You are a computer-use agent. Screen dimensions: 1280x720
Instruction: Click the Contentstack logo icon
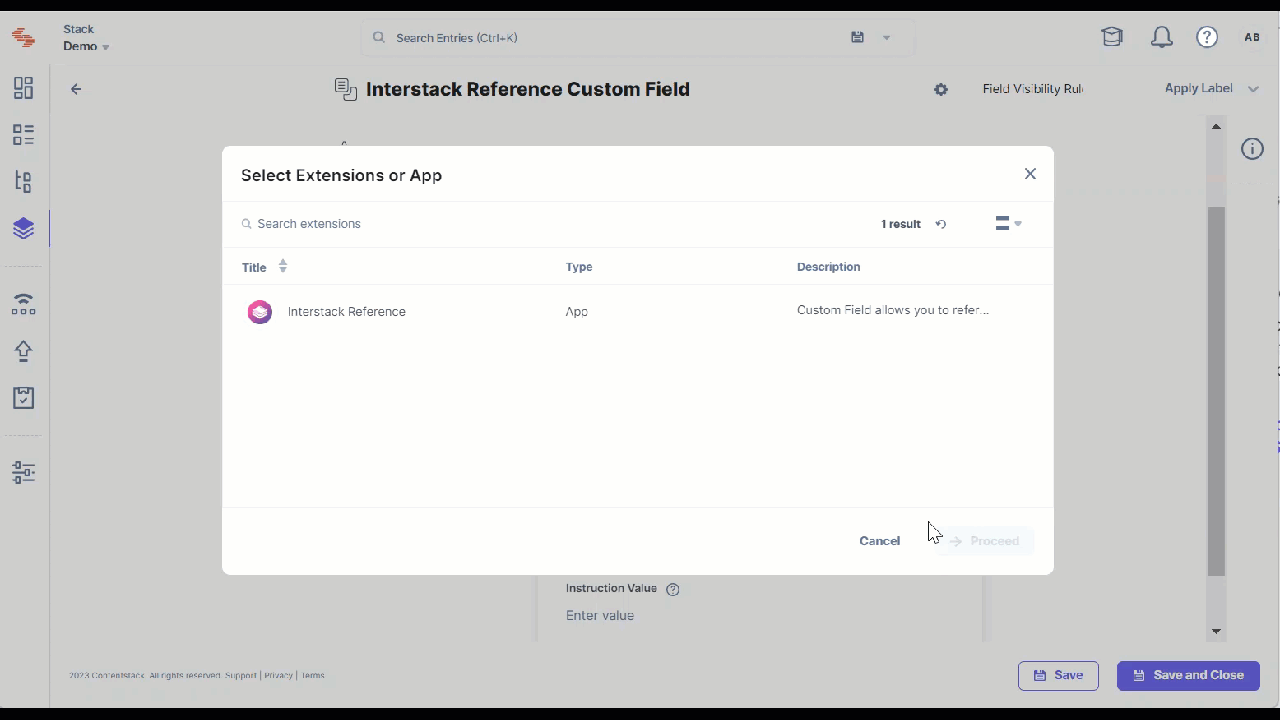tap(23, 38)
